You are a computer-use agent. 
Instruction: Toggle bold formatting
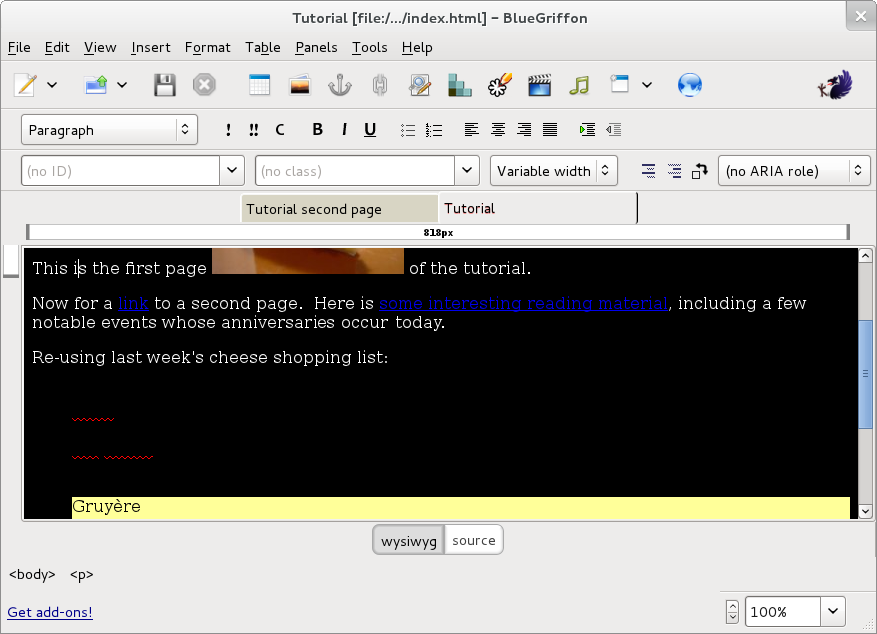tap(318, 130)
